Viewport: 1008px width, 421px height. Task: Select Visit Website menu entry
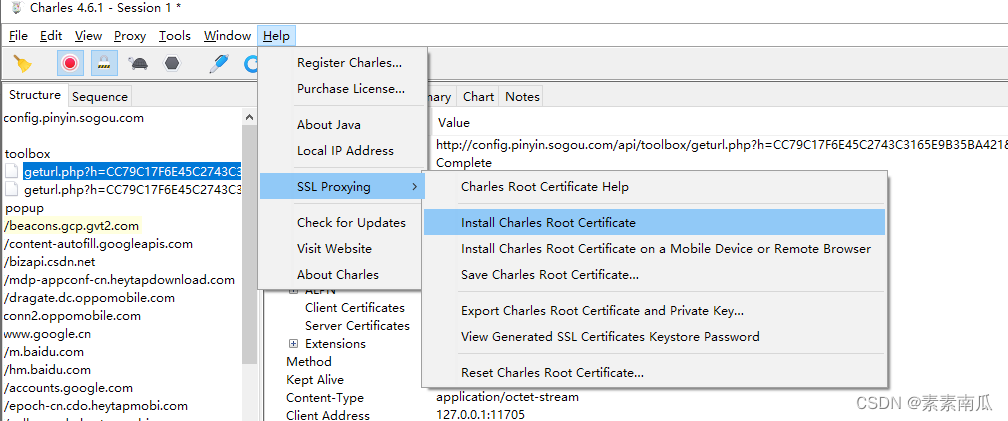334,248
